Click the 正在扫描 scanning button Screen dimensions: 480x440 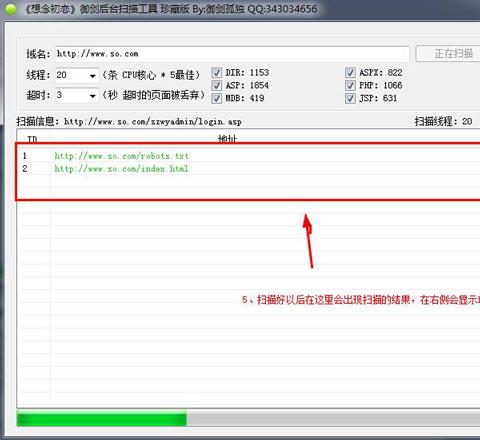(x=448, y=53)
